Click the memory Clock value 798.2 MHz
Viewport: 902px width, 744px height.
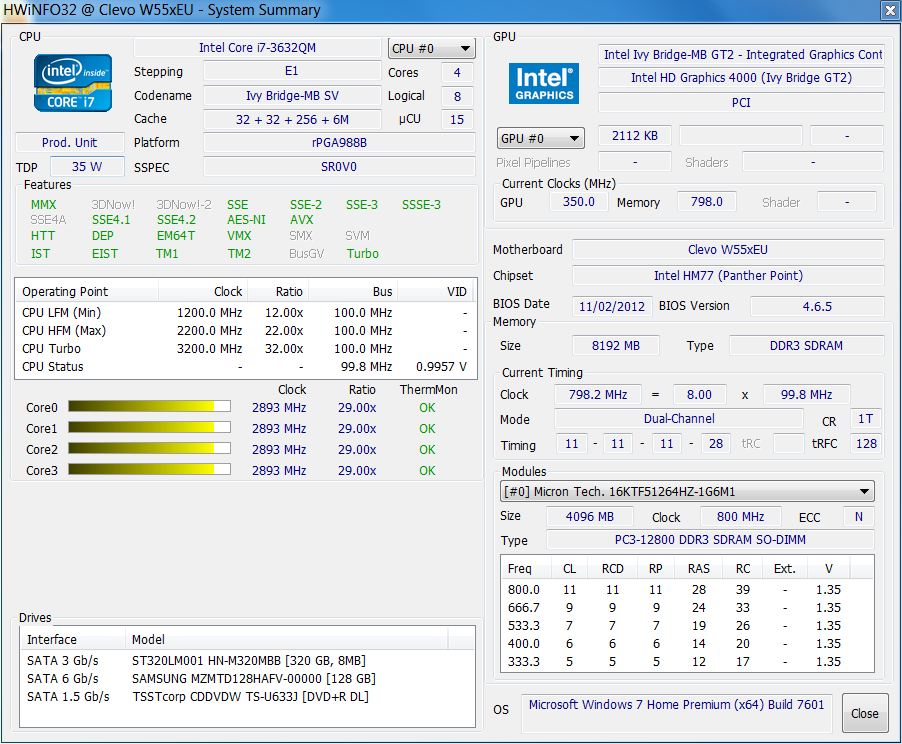pos(598,394)
